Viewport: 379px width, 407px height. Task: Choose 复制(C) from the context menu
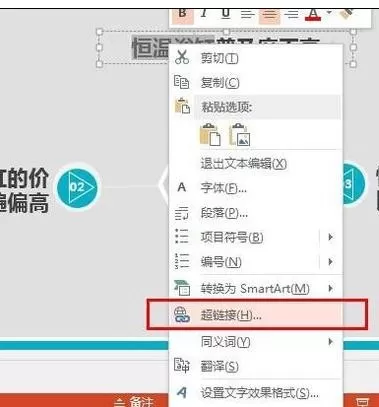click(x=220, y=83)
